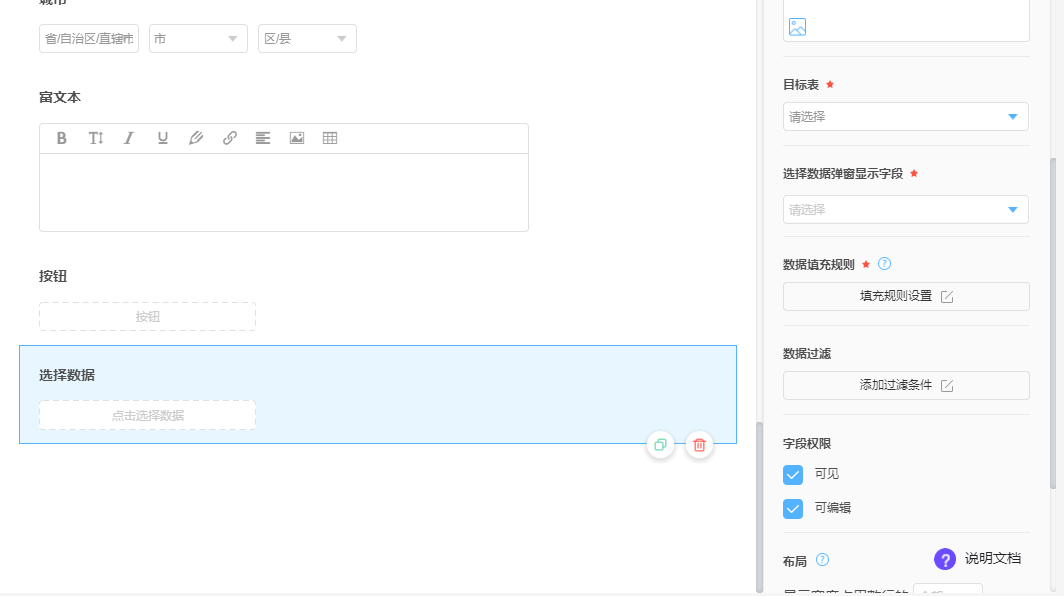This screenshot has height=596, width=1064.
Task: Duplicate the 选择数据 field with copy icon
Action: pos(660,445)
